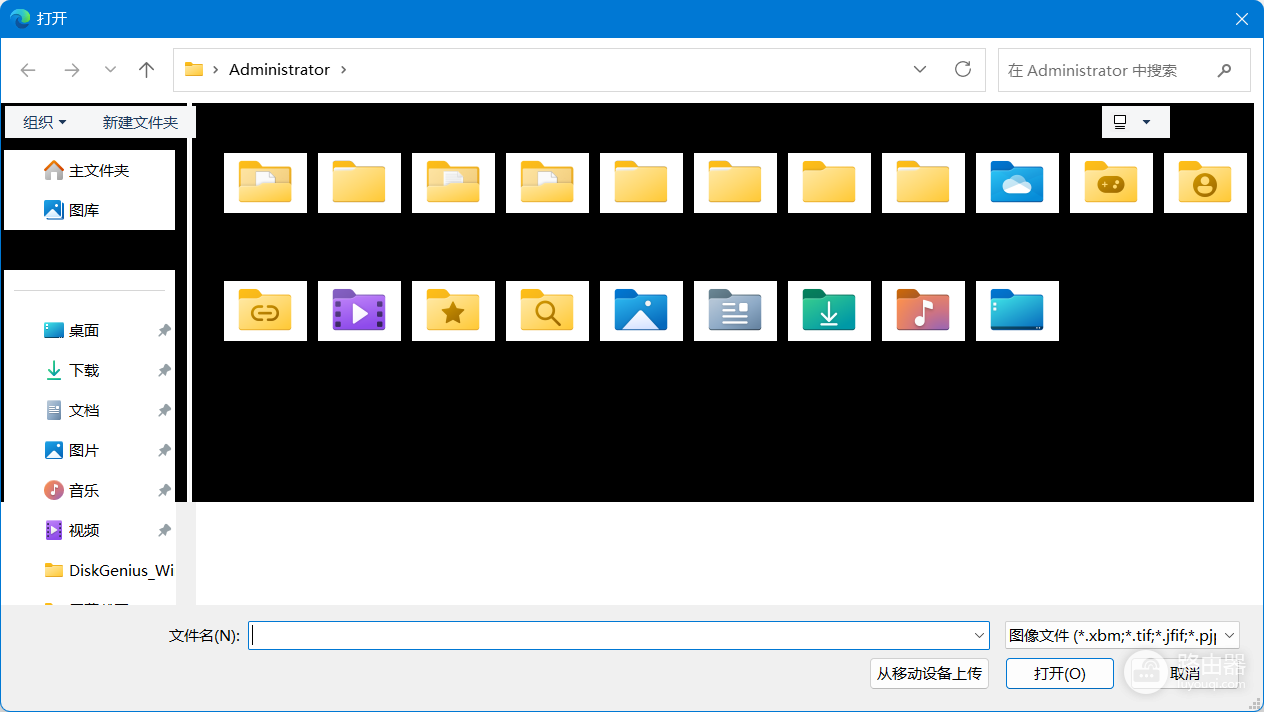1264x712 pixels.
Task: Expand the 文件名 history dropdown arrow
Action: pos(979,635)
